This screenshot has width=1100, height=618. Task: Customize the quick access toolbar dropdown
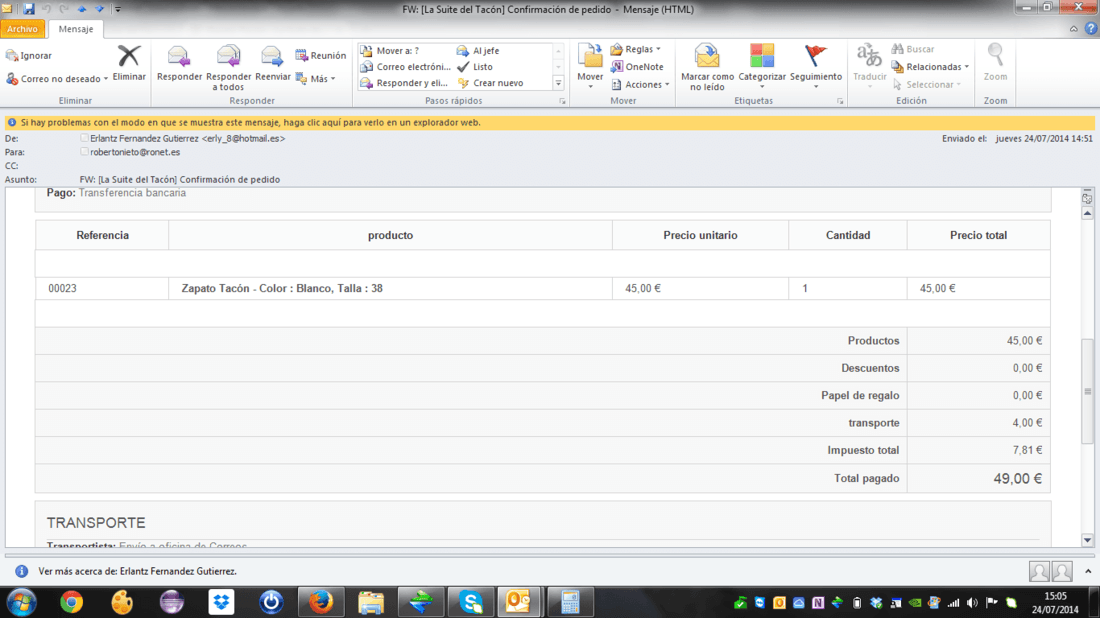coord(117,9)
